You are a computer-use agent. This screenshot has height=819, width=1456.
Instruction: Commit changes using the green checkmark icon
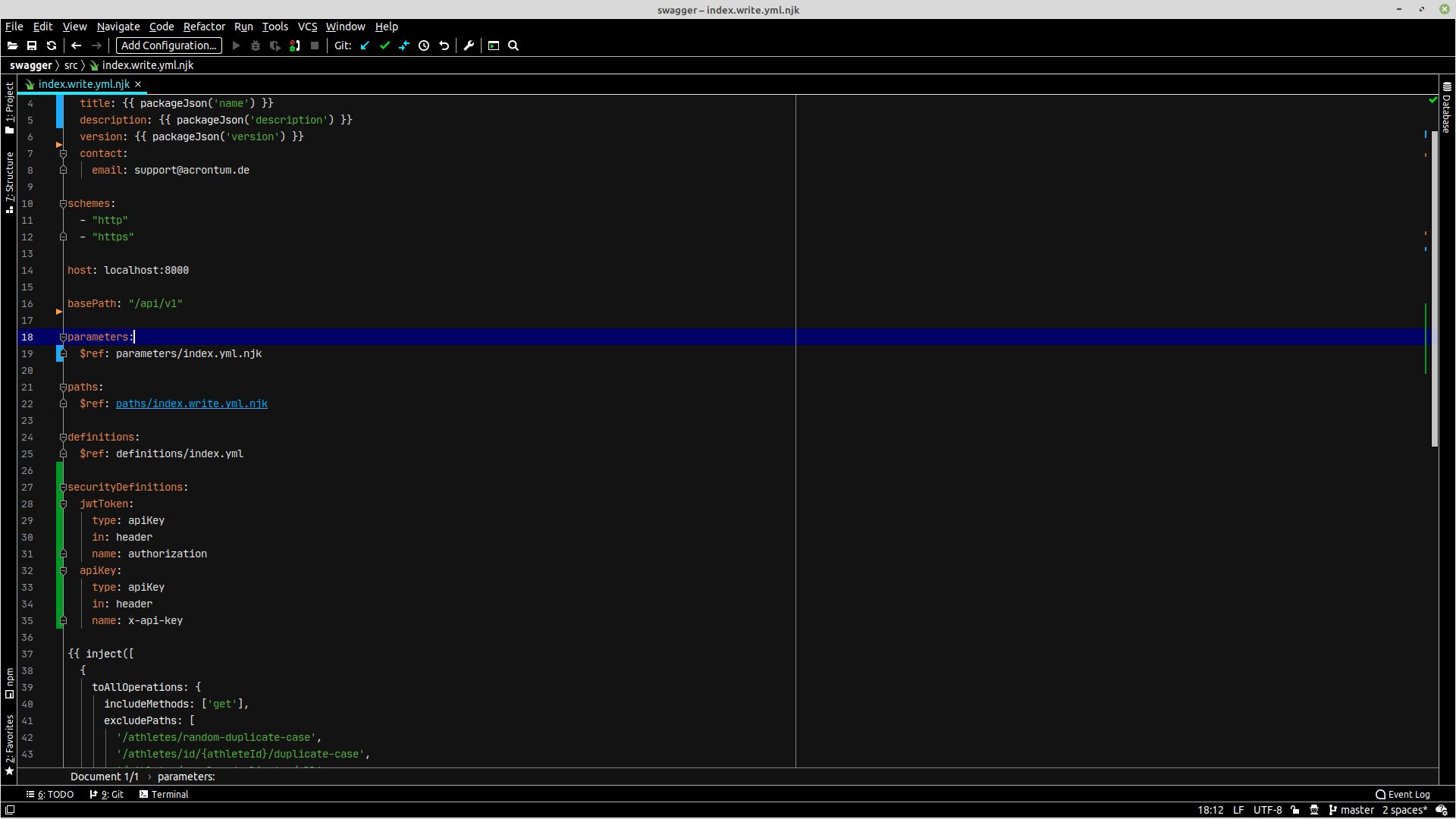click(385, 45)
